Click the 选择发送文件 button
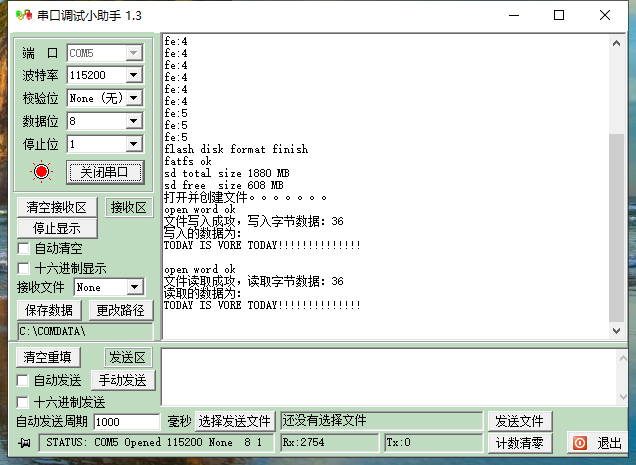This screenshot has width=636, height=465. pos(235,421)
